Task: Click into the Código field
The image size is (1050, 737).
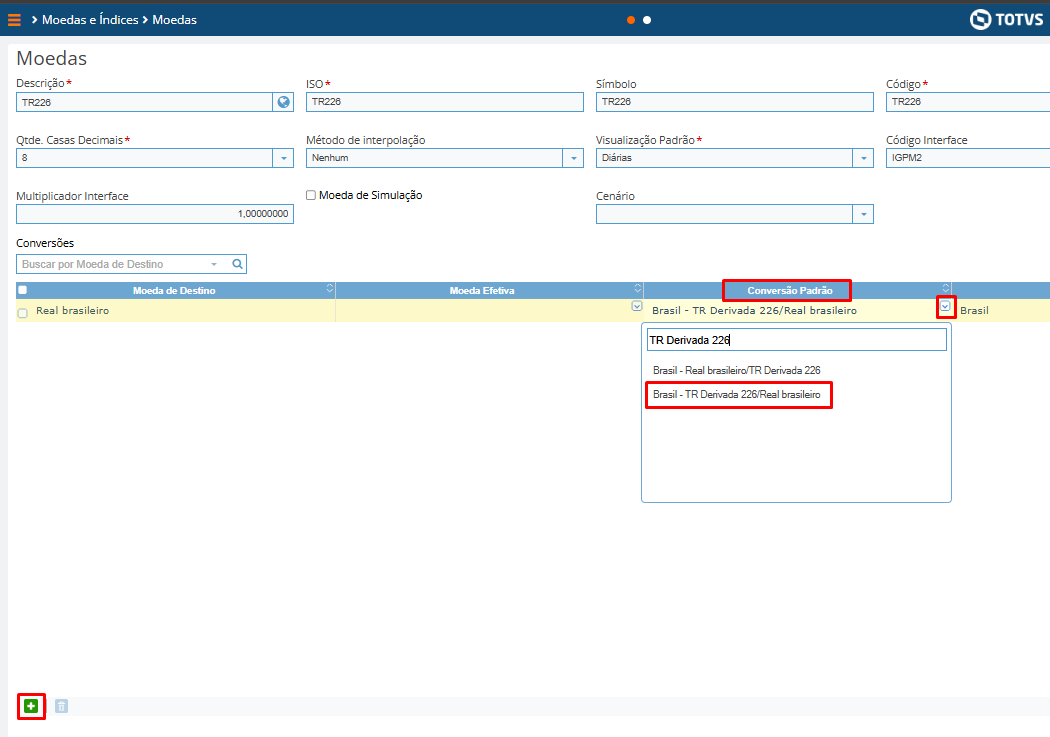Action: 968,102
